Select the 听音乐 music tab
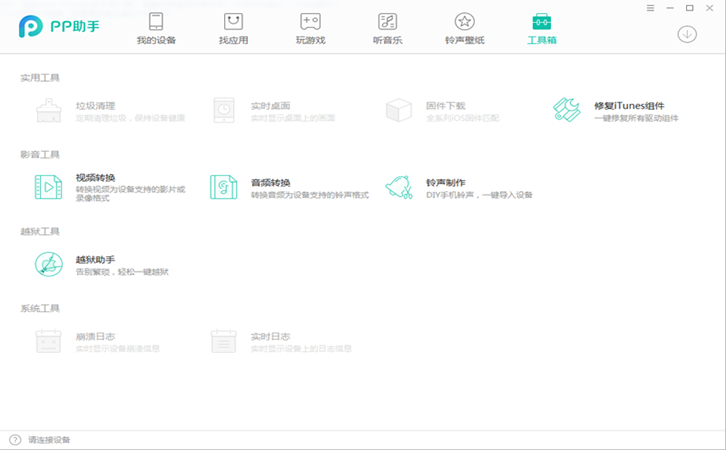 (387, 29)
